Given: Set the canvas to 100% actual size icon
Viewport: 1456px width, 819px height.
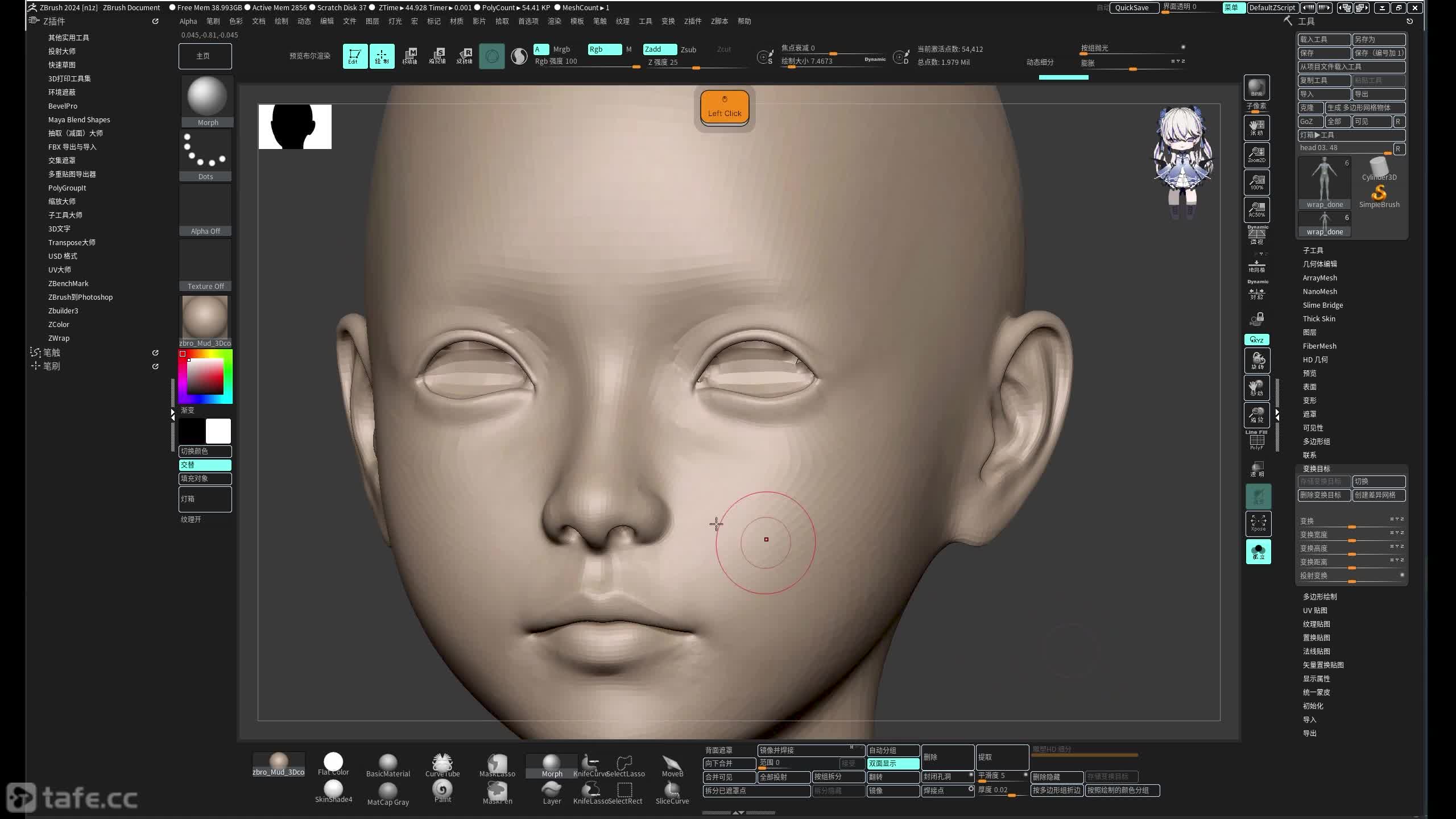Looking at the screenshot, I should (x=1256, y=183).
